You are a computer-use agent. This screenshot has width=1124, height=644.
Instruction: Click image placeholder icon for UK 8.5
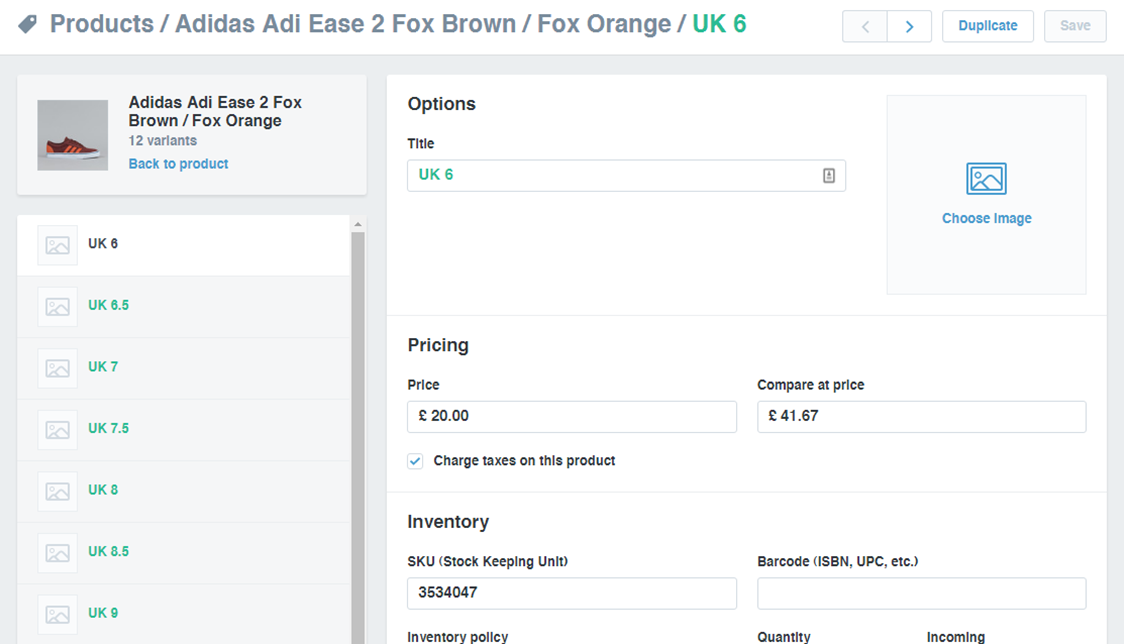coord(57,554)
